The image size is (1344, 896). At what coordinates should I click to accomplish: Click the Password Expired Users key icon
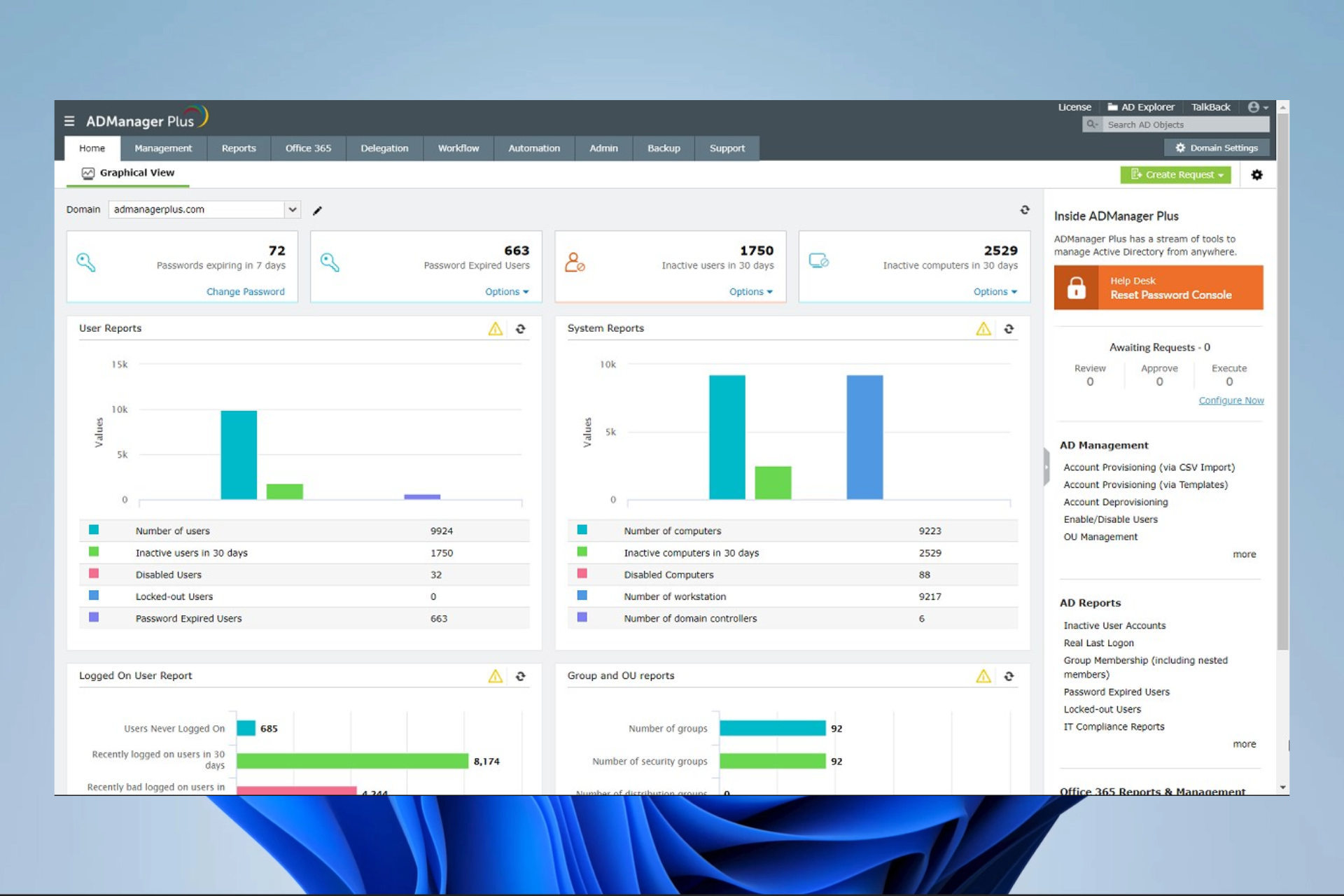pyautogui.click(x=330, y=262)
